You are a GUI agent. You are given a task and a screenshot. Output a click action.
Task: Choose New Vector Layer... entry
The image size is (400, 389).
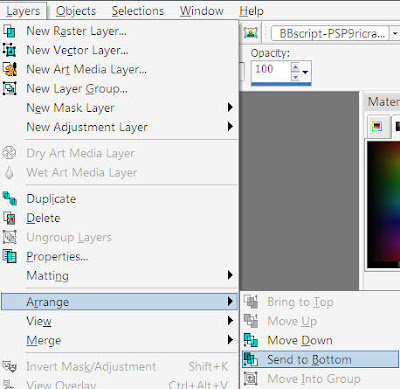(119, 50)
